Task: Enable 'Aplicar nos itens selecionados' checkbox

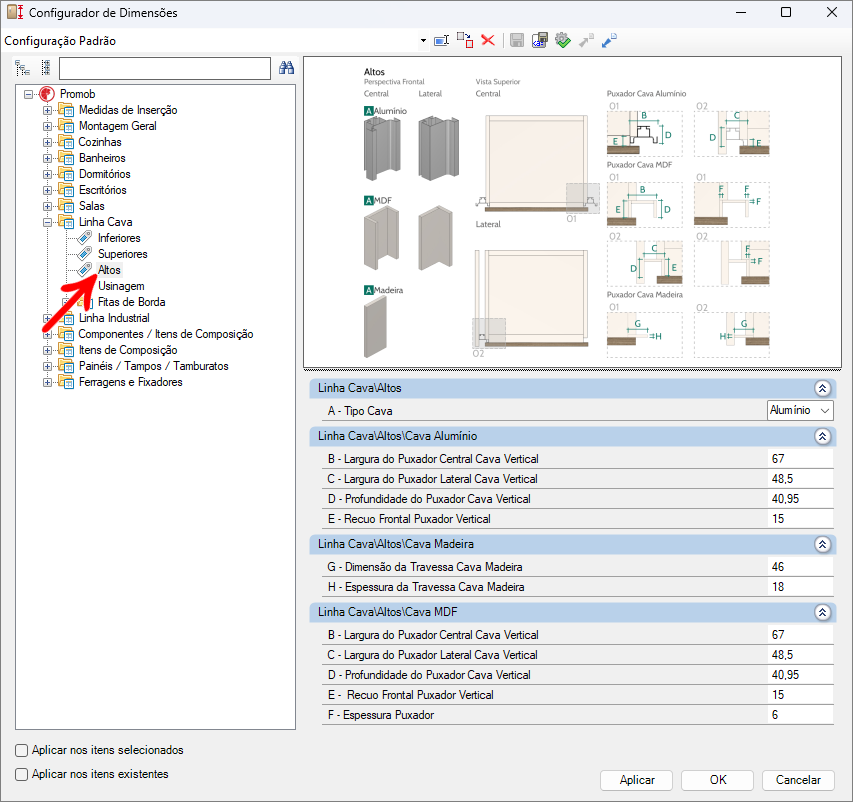Action: tap(22, 750)
